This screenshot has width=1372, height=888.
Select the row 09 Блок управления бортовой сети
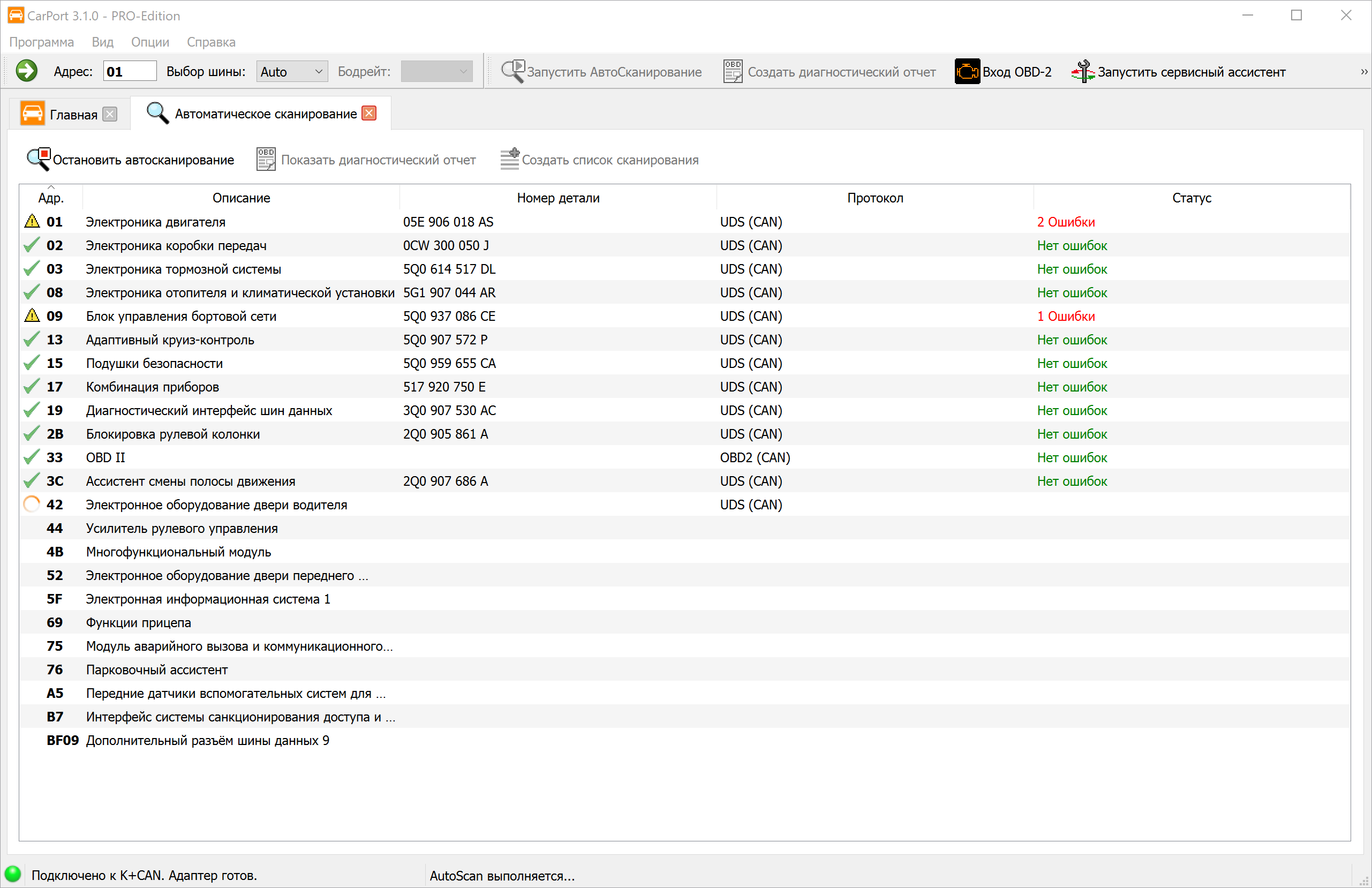click(x=181, y=316)
